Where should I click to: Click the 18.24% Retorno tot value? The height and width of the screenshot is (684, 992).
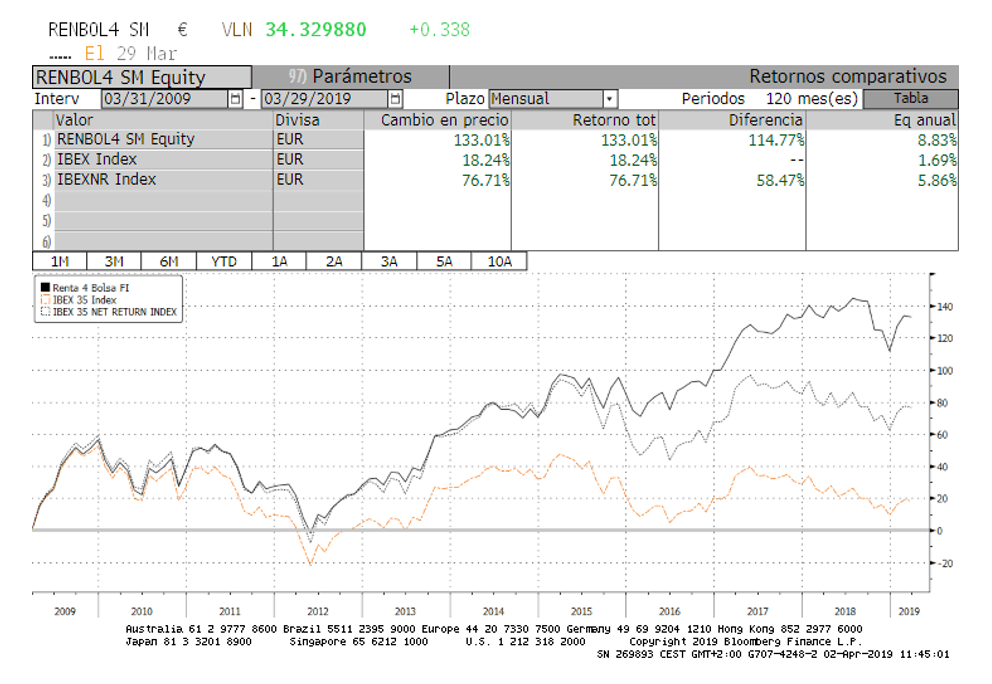pos(633,160)
